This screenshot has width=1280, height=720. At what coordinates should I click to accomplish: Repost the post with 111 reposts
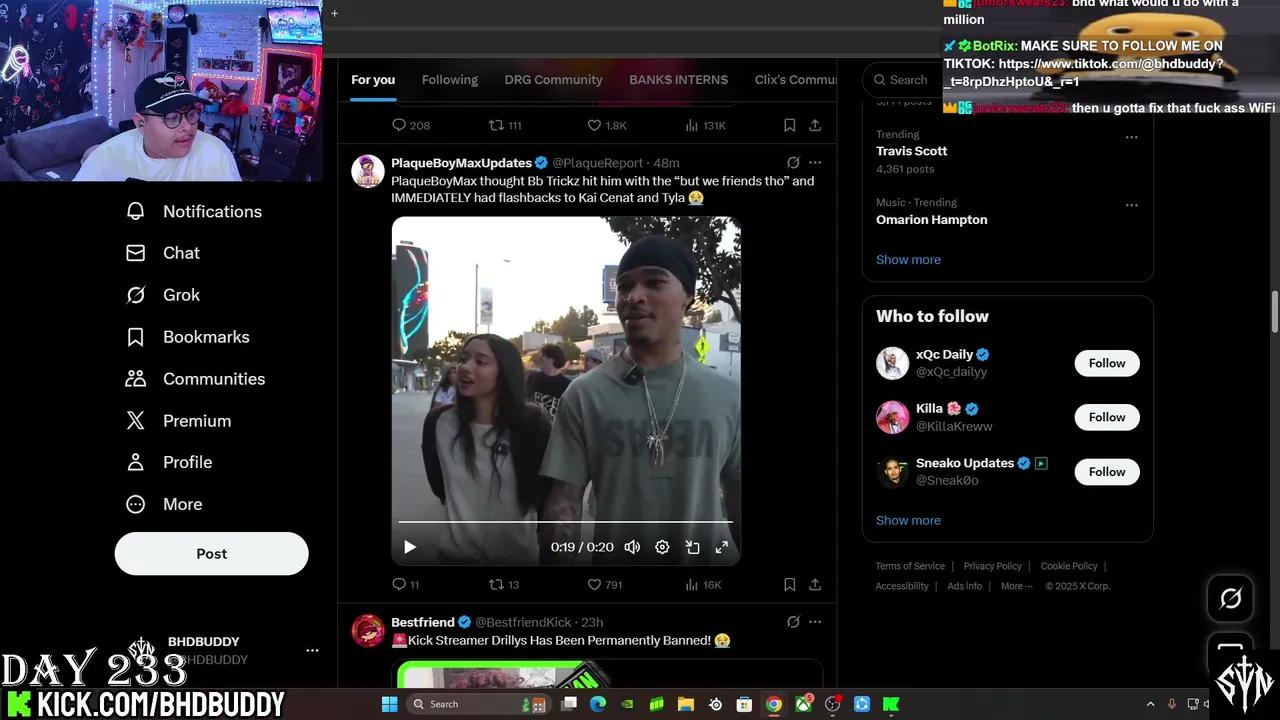505,125
